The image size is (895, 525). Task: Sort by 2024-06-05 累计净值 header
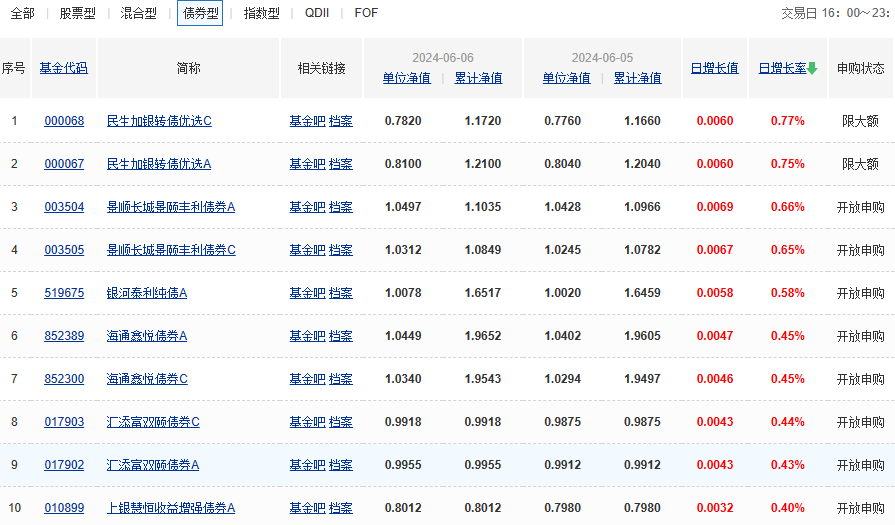pyautogui.click(x=638, y=78)
